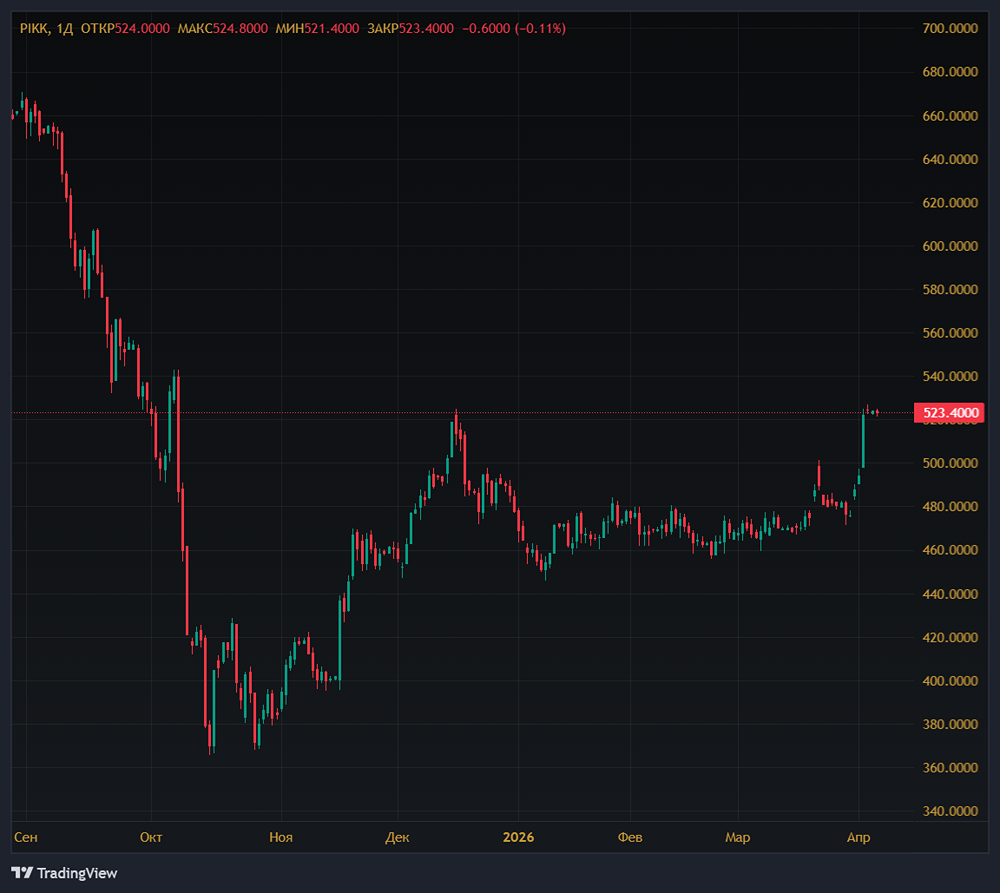
Task: Click the 460.0000 price axis label
Action: tap(950, 549)
